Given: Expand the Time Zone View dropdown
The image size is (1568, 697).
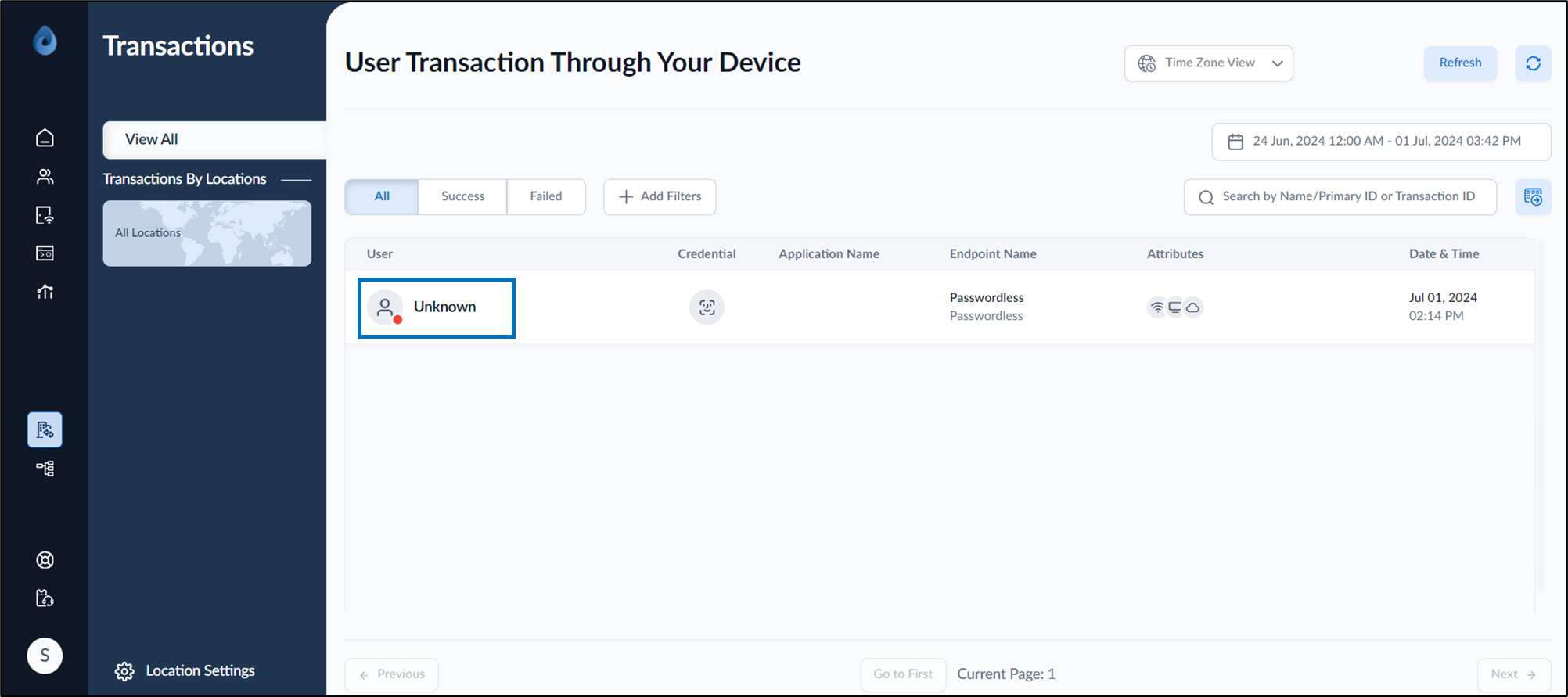Looking at the screenshot, I should coord(1208,63).
